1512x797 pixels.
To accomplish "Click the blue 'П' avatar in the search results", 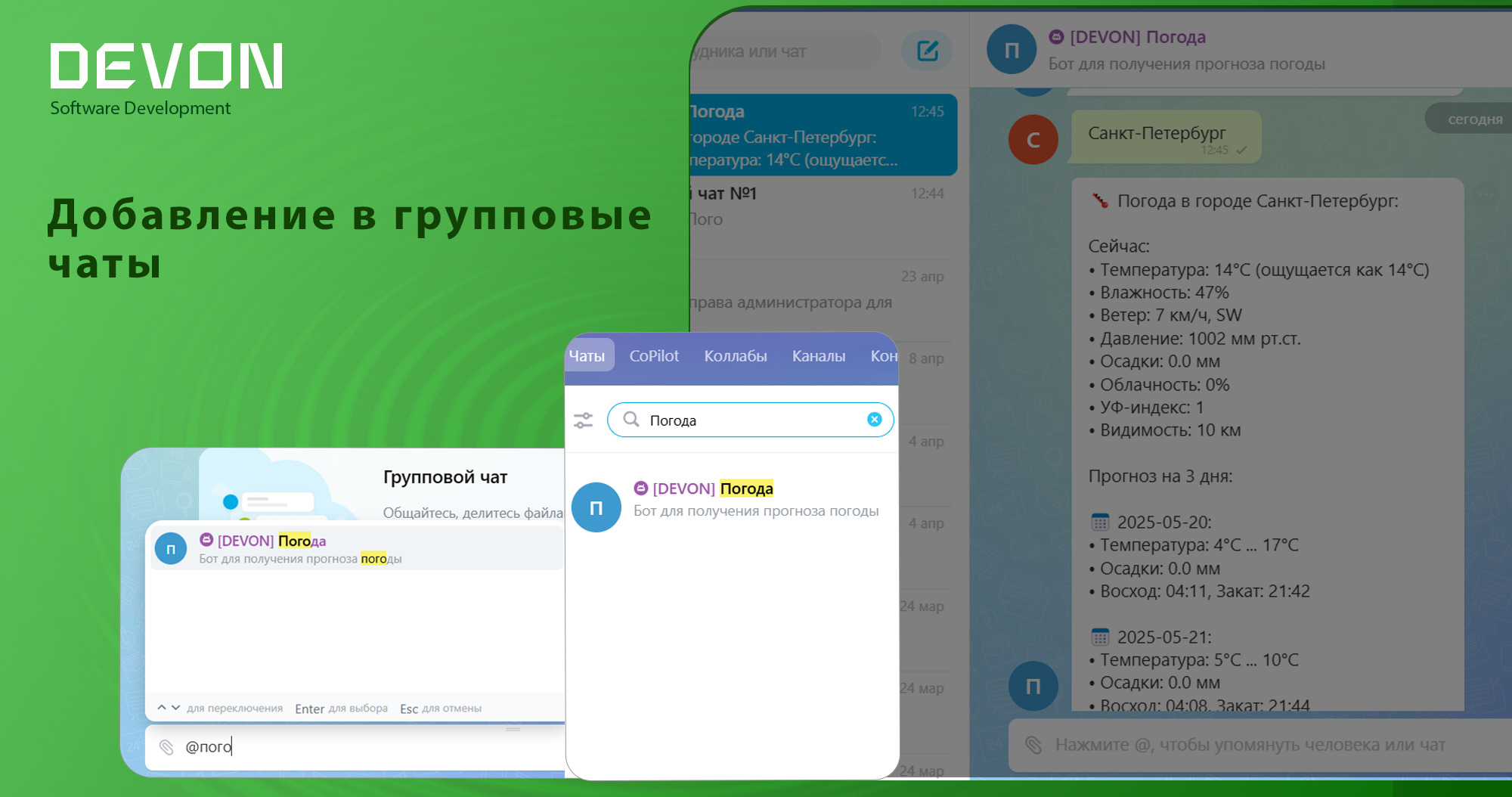I will [x=596, y=507].
